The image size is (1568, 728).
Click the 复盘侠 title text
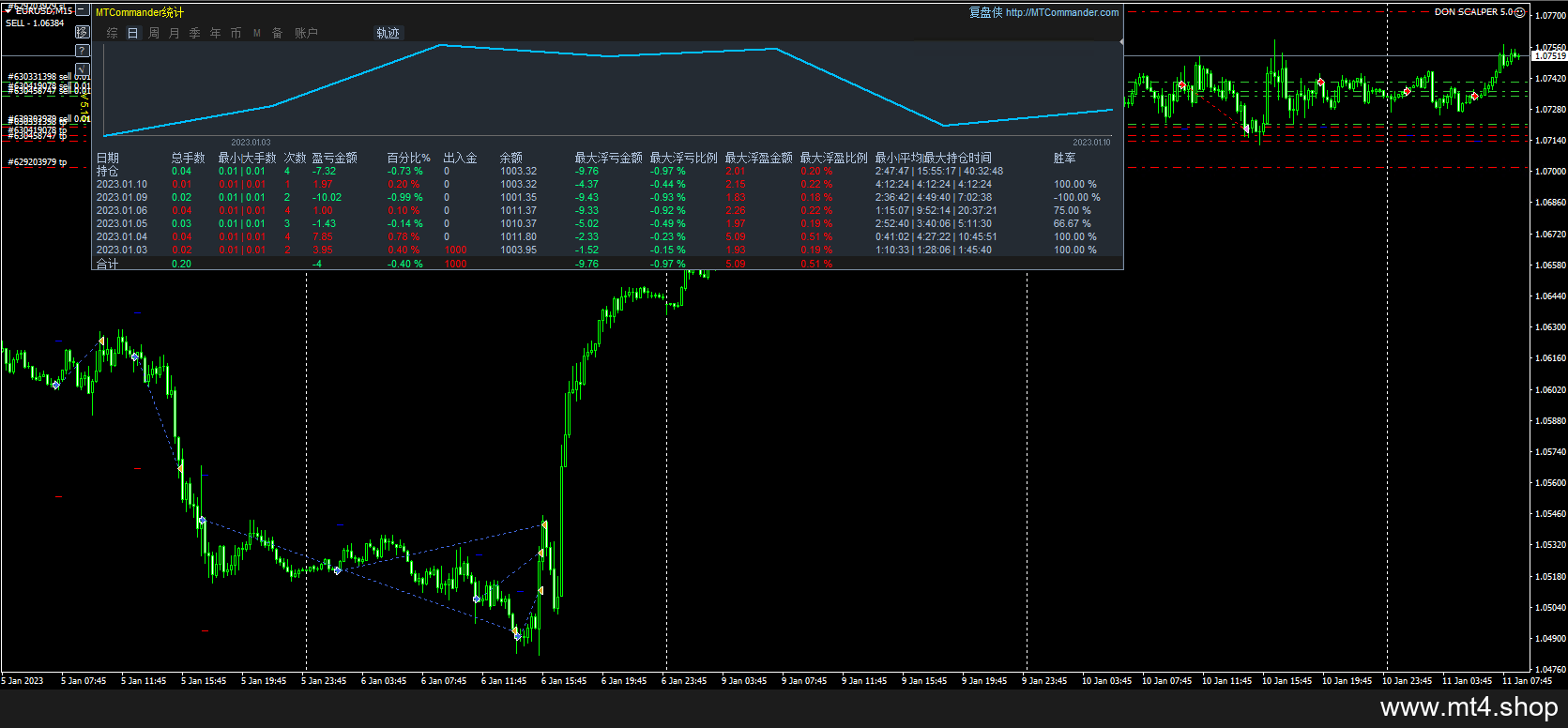pos(986,12)
